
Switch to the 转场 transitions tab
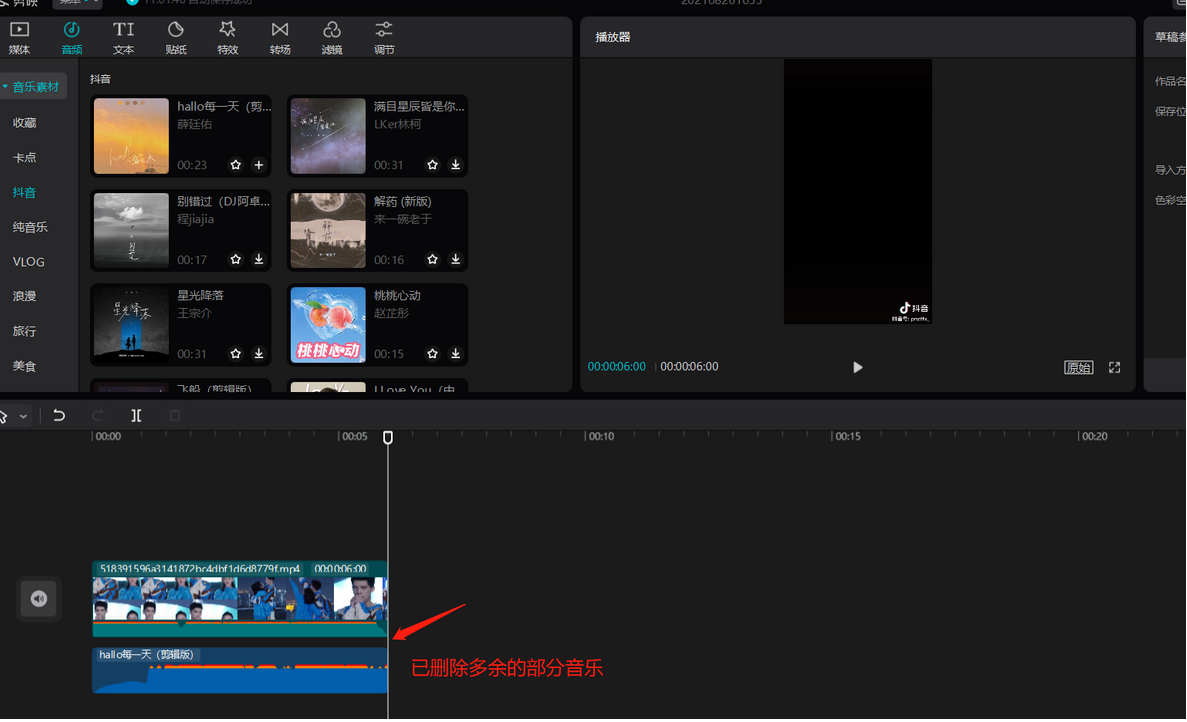click(x=280, y=38)
